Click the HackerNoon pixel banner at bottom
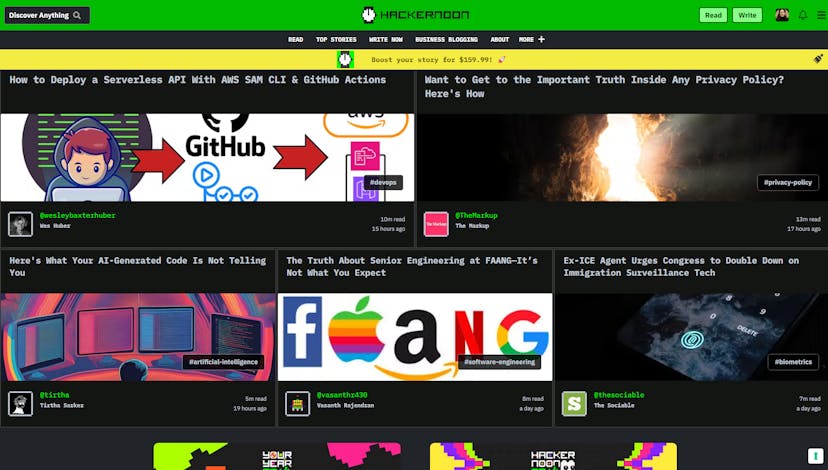This screenshot has height=470, width=828. pos(553,456)
